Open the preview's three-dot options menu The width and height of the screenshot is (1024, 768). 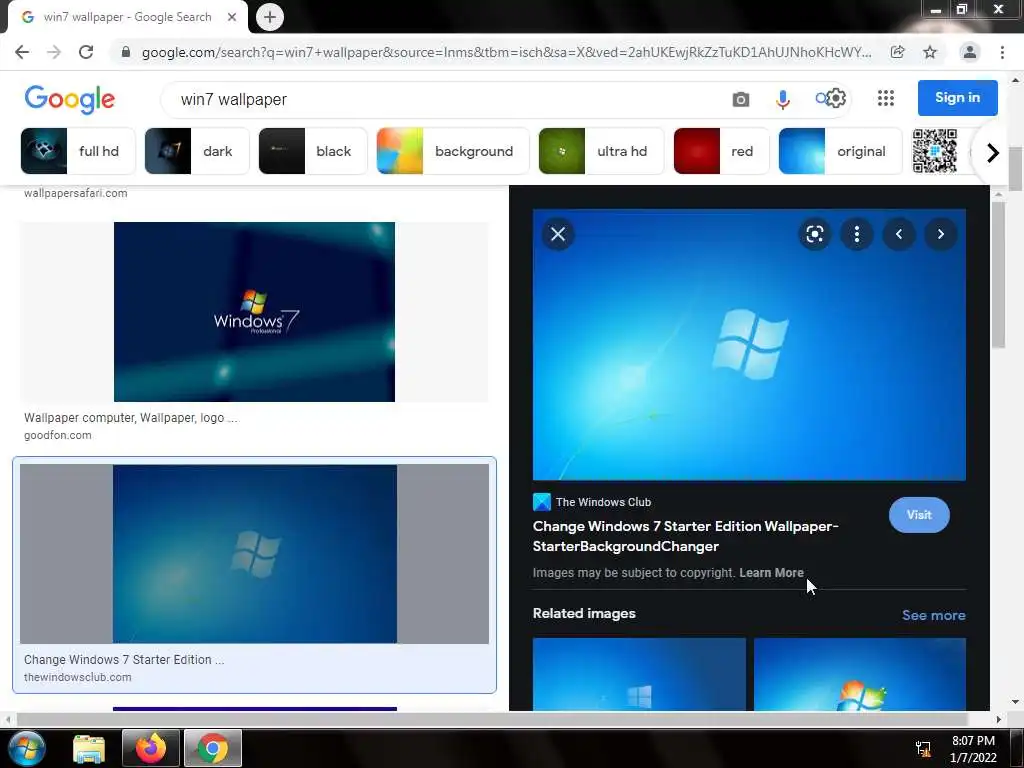pyautogui.click(x=857, y=234)
